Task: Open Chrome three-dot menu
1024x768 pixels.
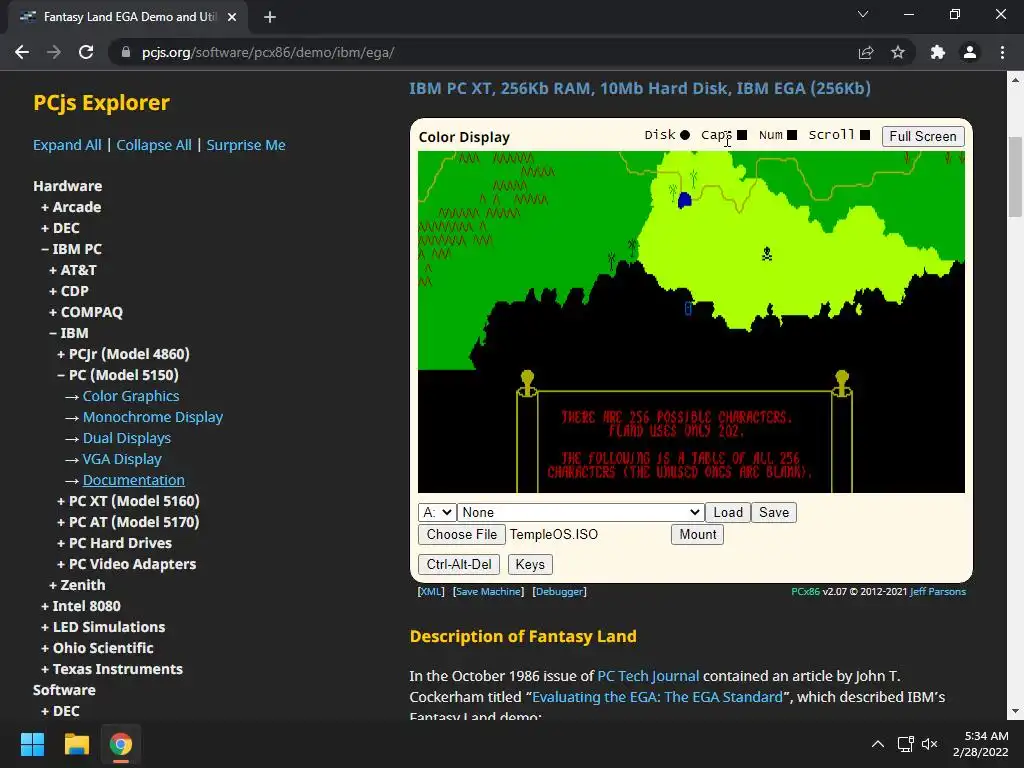Action: pyautogui.click(x=1002, y=52)
